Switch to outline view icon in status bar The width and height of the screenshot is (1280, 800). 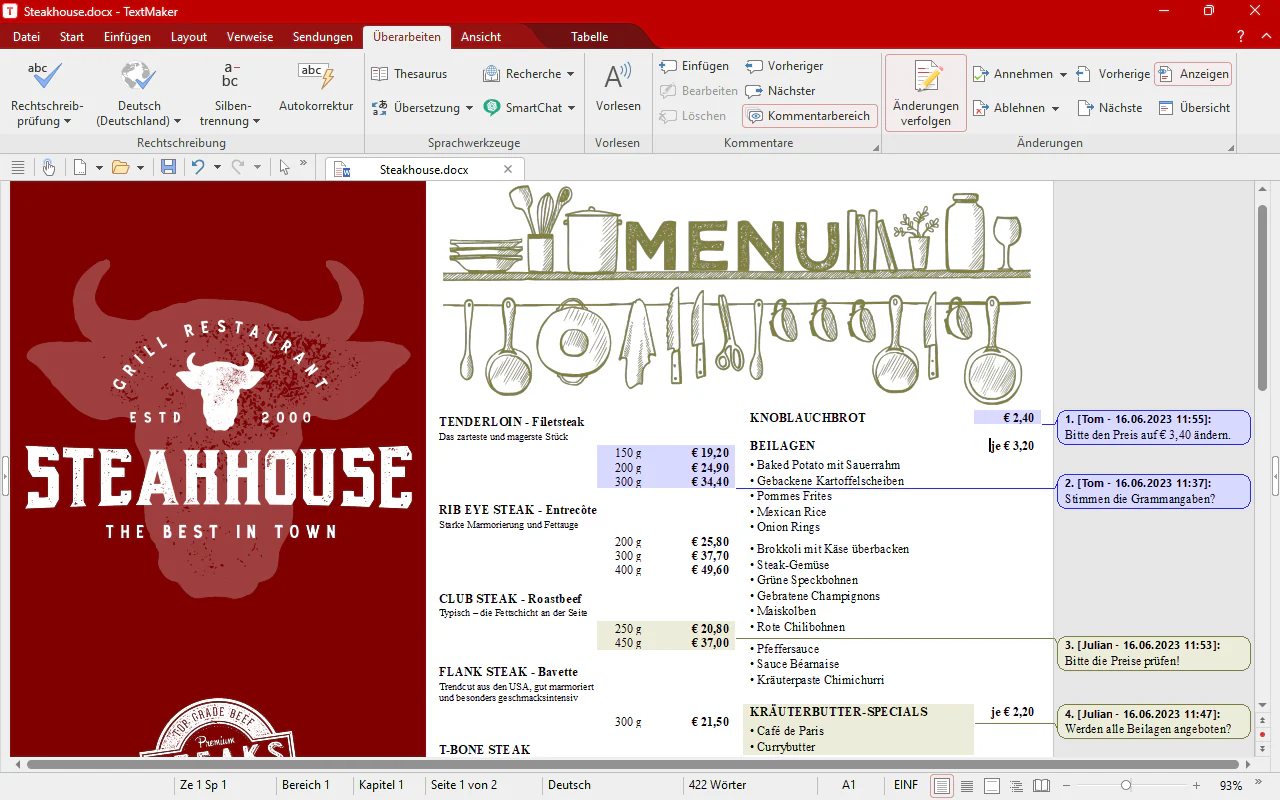(1016, 785)
